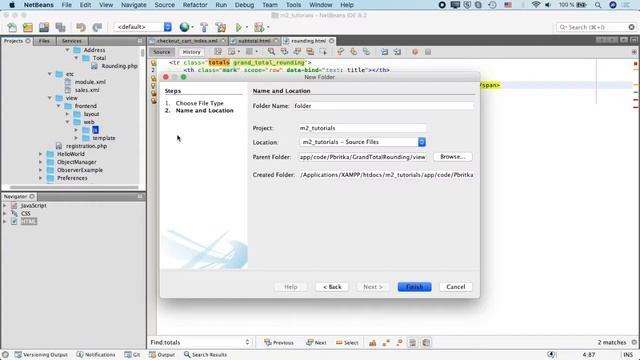Click the Back button in dialog
This screenshot has height=360, width=640.
point(332,287)
